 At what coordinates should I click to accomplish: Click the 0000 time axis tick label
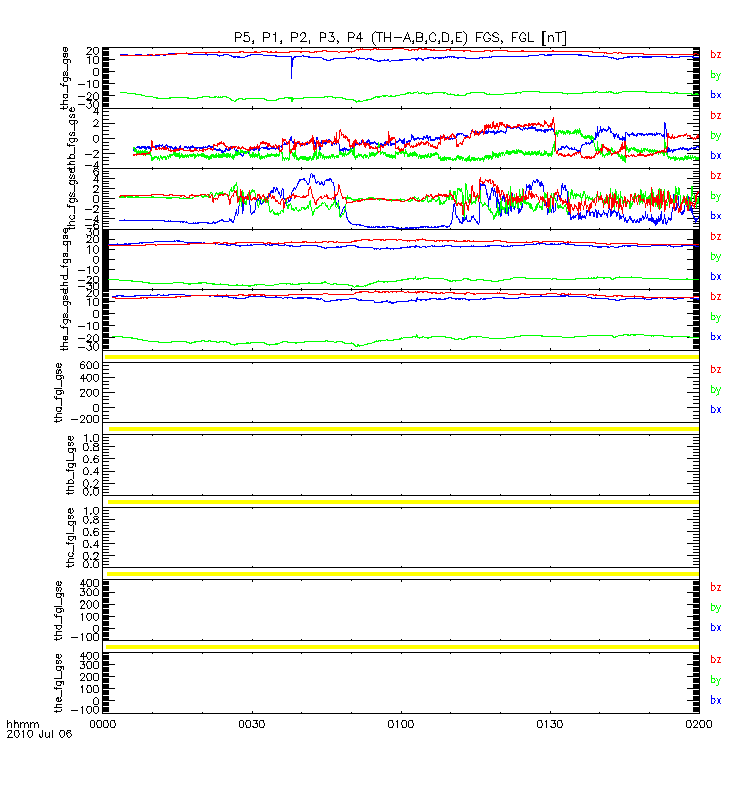click(x=103, y=724)
